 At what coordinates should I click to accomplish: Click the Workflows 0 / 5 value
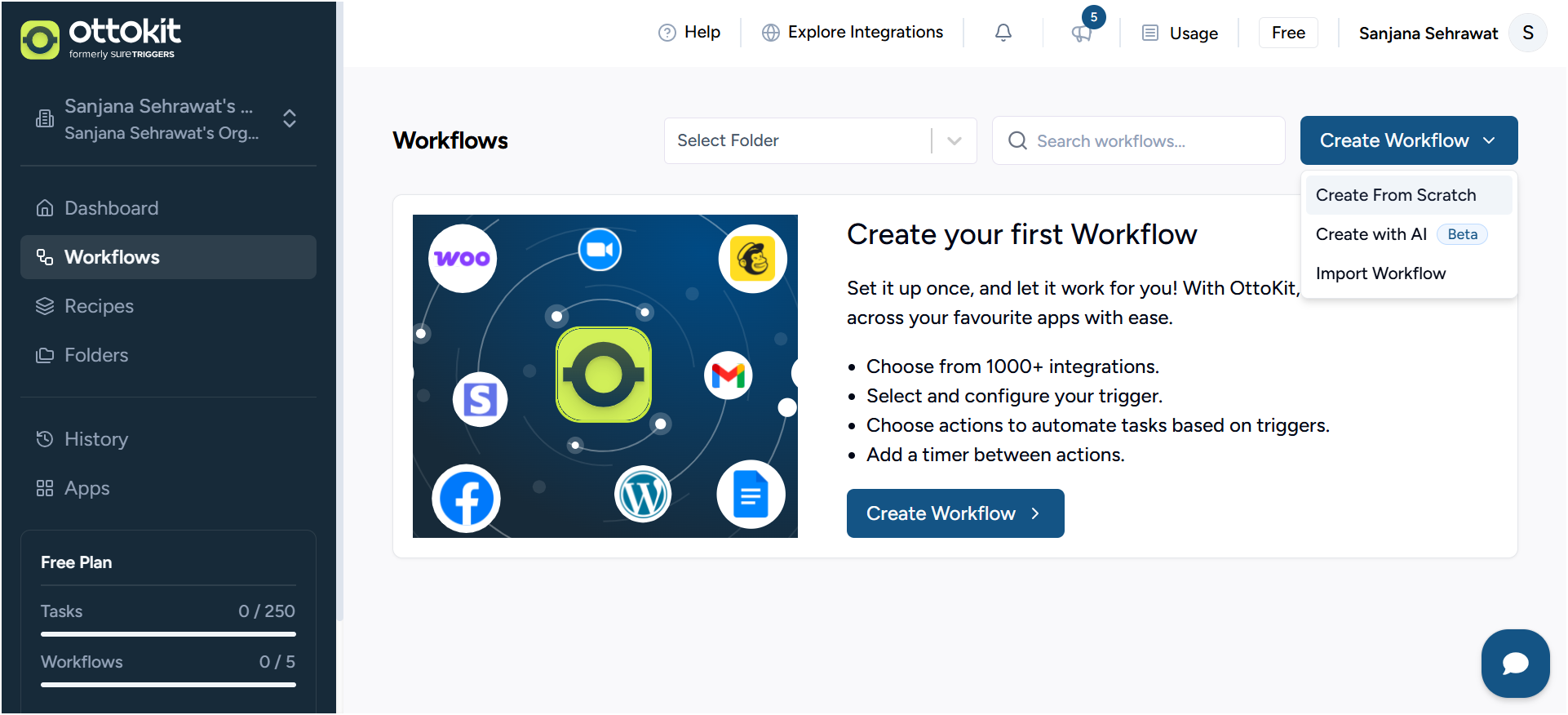277,662
